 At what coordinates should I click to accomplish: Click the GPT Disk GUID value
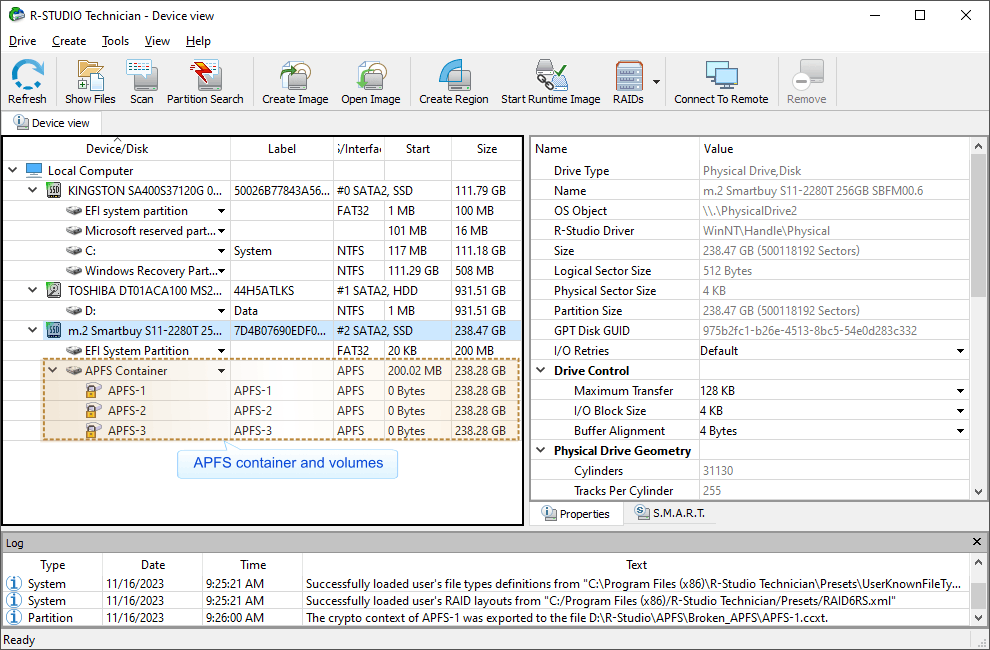[810, 330]
